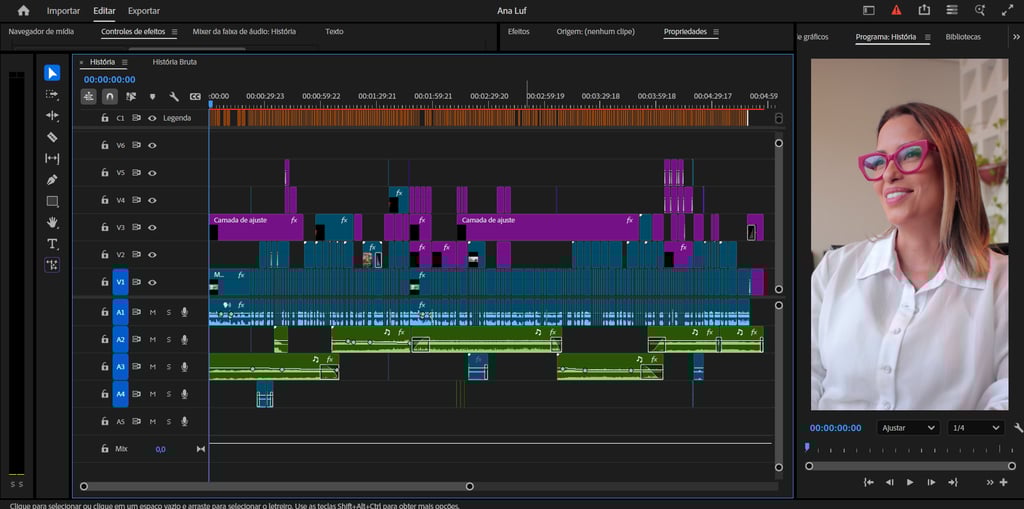Switch to the Exportar workspace tab
This screenshot has height=509, width=1024.
coord(143,11)
